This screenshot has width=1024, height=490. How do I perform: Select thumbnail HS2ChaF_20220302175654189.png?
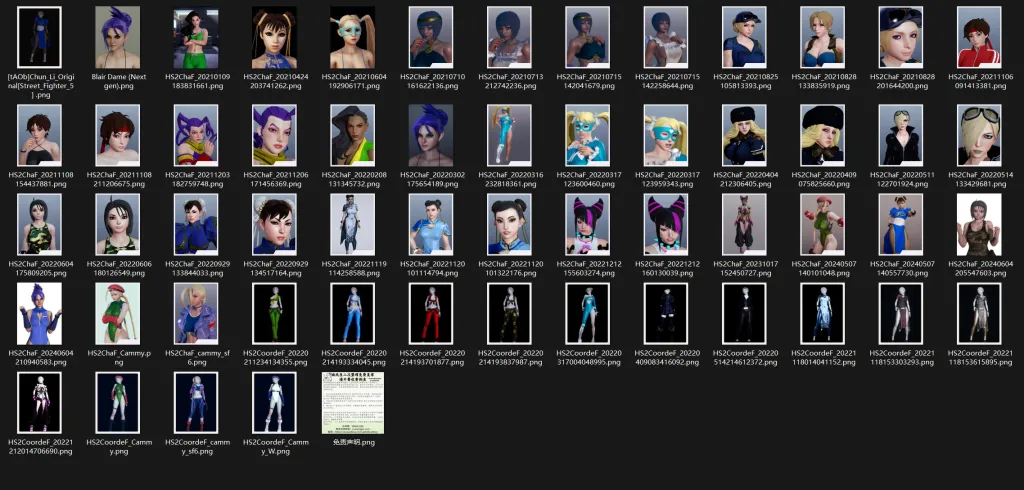pos(431,135)
